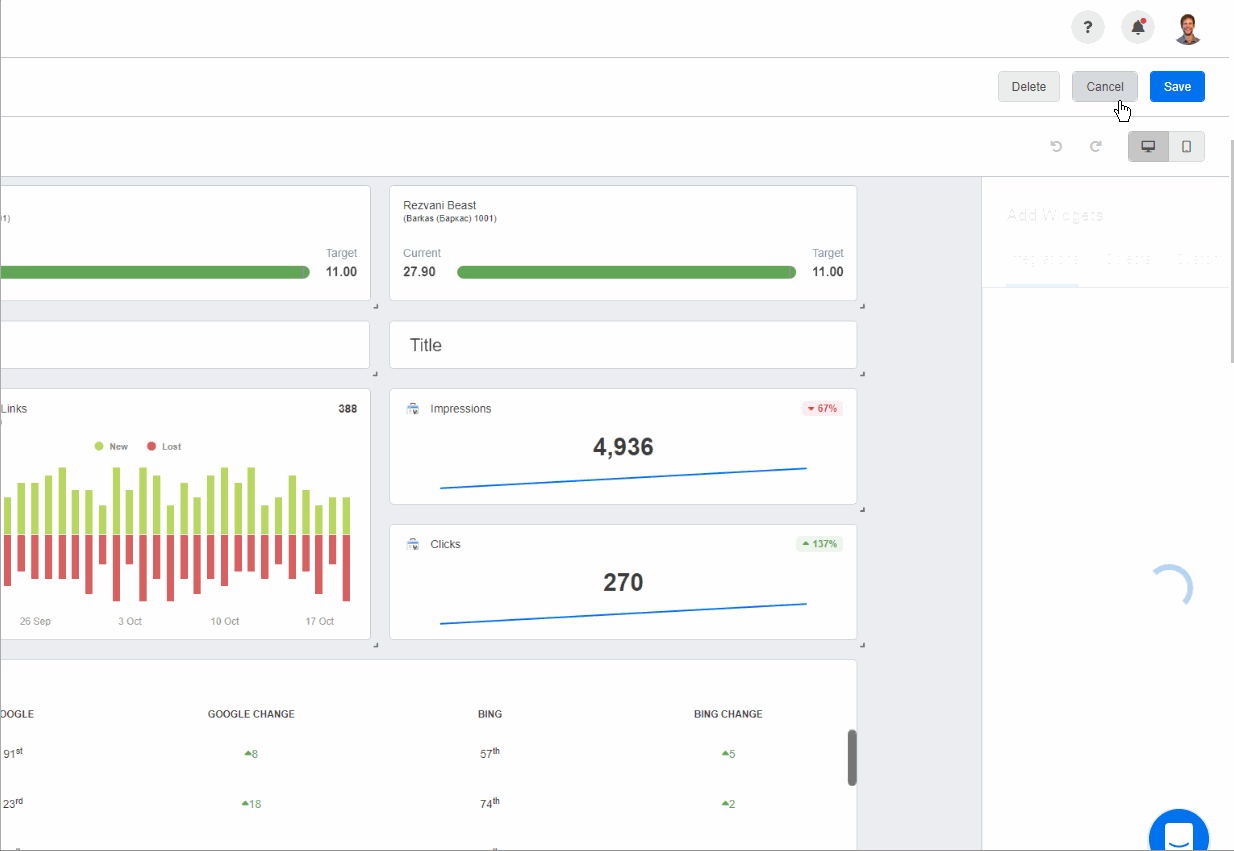Click the Delete button
1234x851 pixels.
coord(1028,87)
